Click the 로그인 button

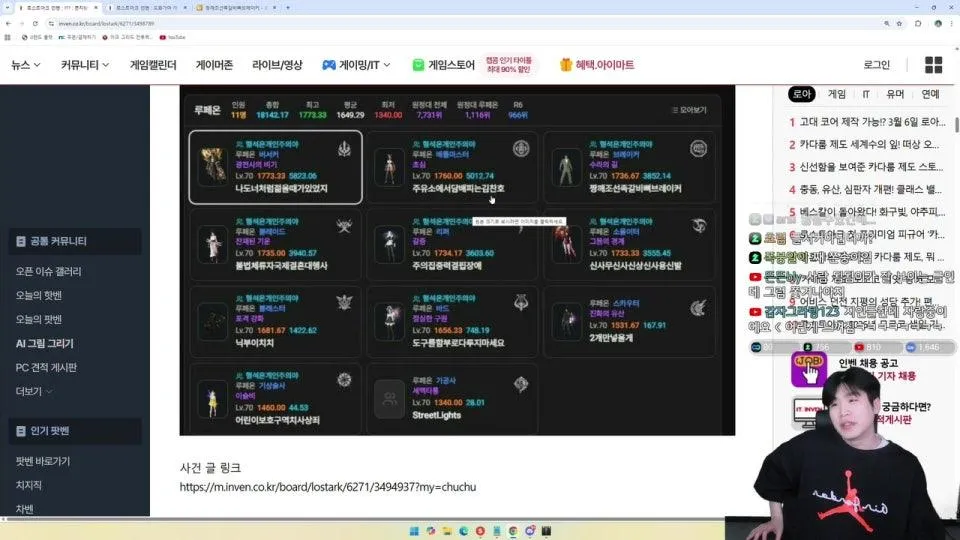876,65
